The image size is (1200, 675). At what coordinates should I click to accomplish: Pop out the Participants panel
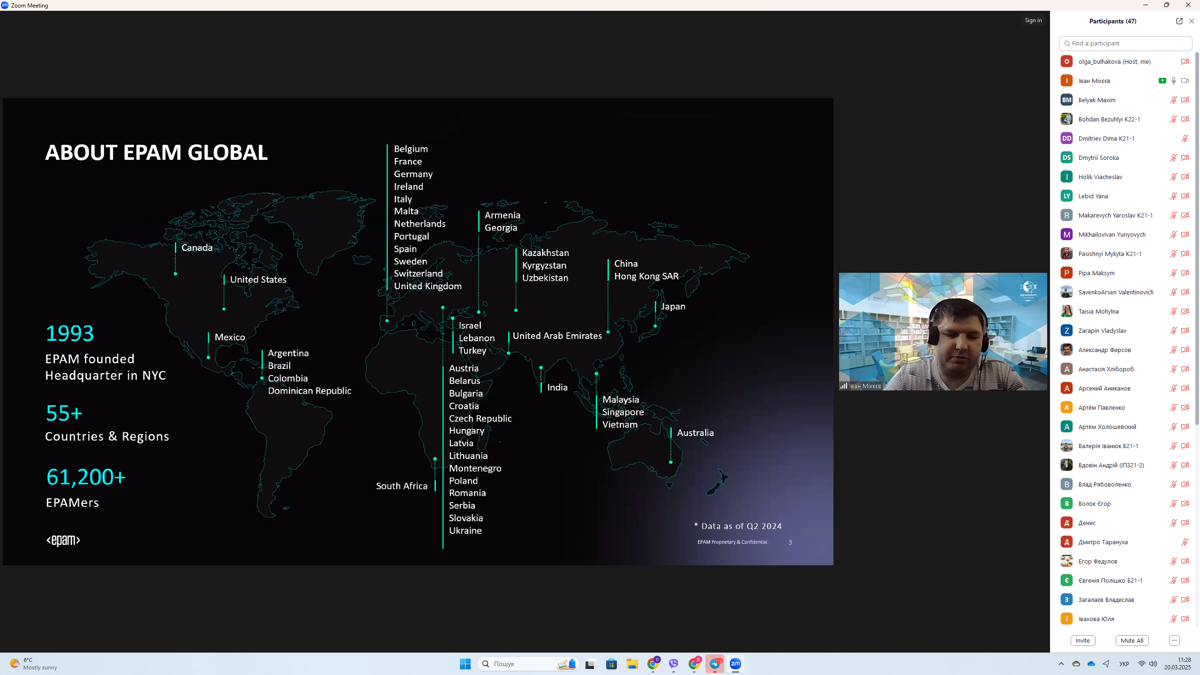click(x=1179, y=21)
